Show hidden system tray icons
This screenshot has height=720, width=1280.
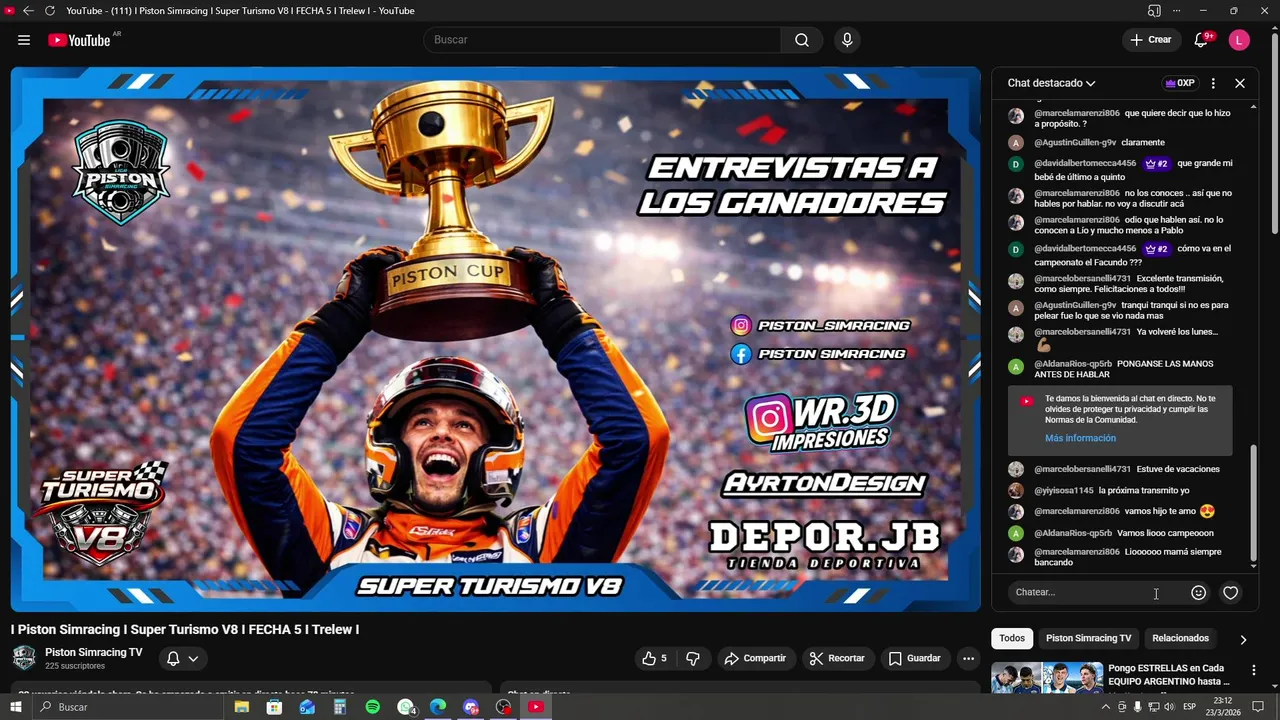click(1105, 707)
